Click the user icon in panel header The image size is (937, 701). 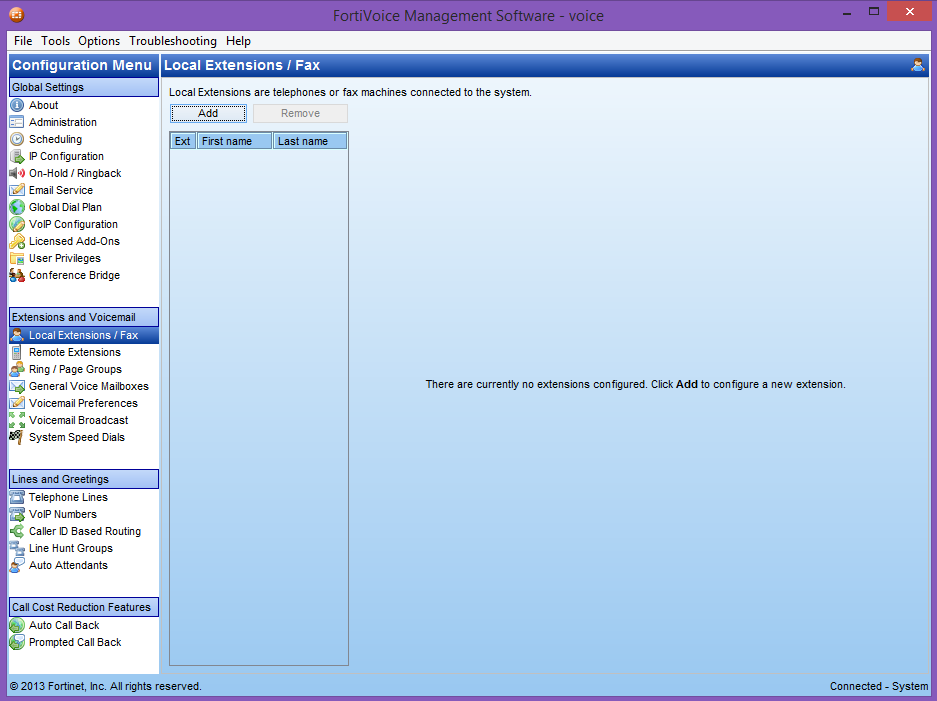(x=918, y=65)
